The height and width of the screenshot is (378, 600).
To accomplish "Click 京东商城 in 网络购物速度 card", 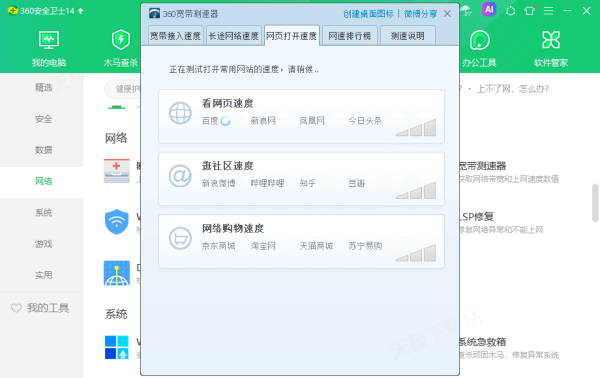I will [x=218, y=246].
